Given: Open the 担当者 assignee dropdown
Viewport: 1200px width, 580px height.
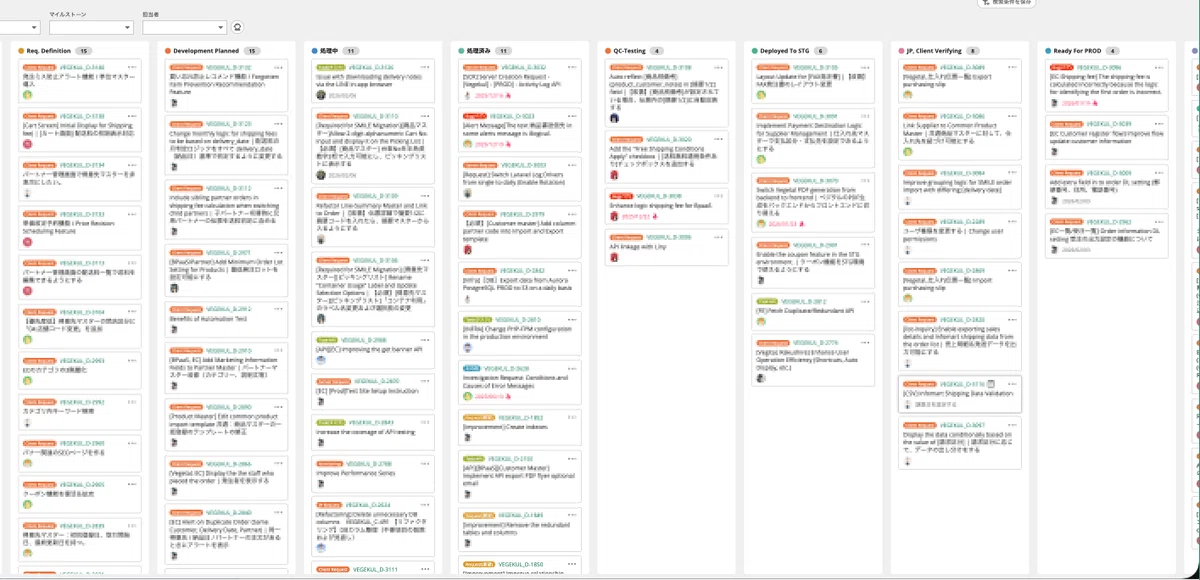Looking at the screenshot, I should point(185,28).
